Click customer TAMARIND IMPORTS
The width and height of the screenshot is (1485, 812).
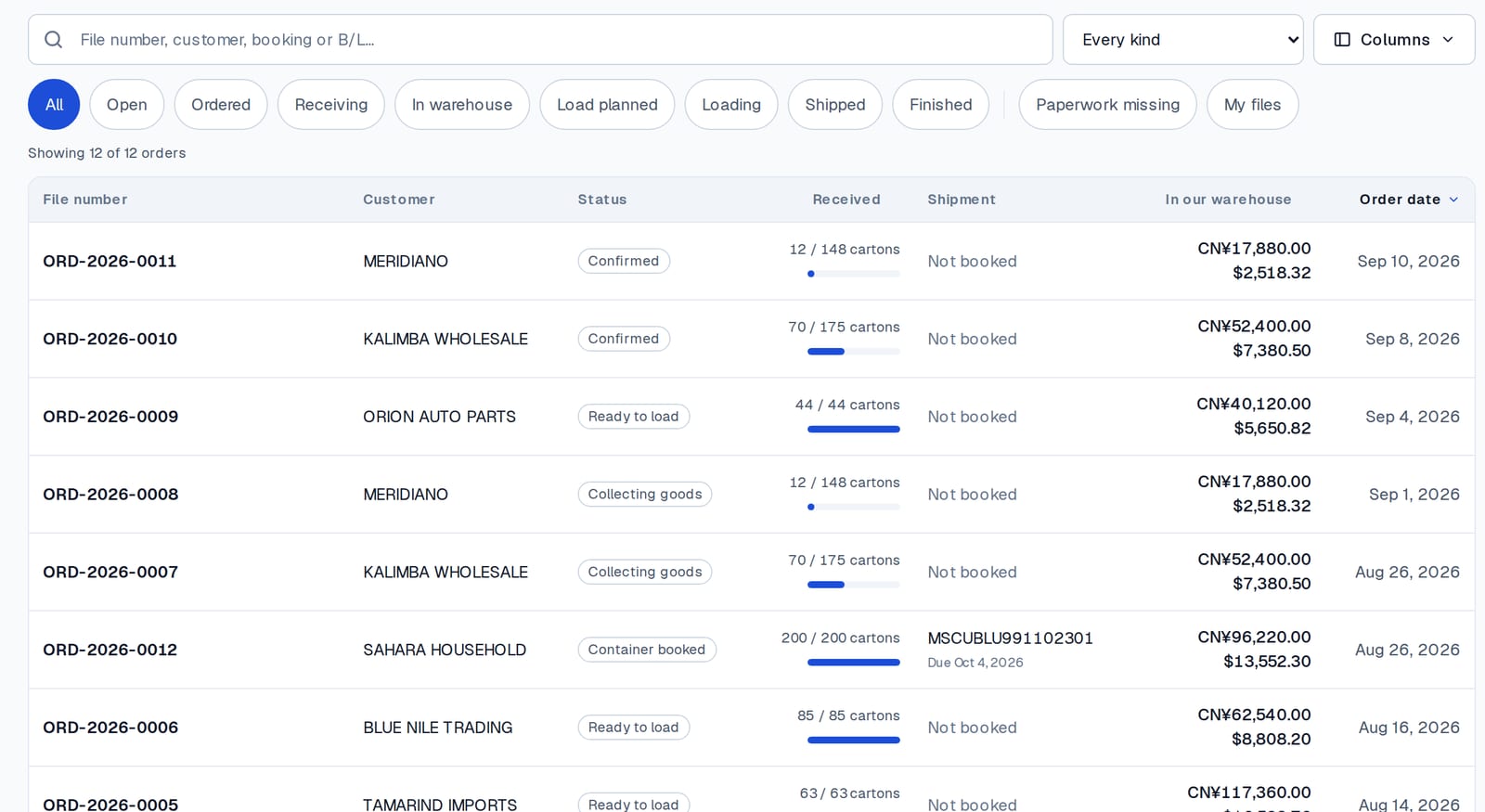[440, 805]
